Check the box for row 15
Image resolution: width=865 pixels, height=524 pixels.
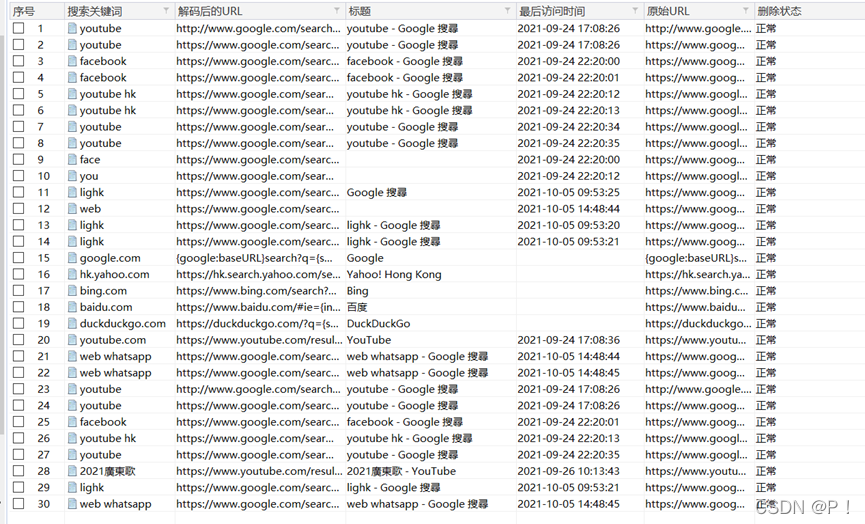[19, 258]
